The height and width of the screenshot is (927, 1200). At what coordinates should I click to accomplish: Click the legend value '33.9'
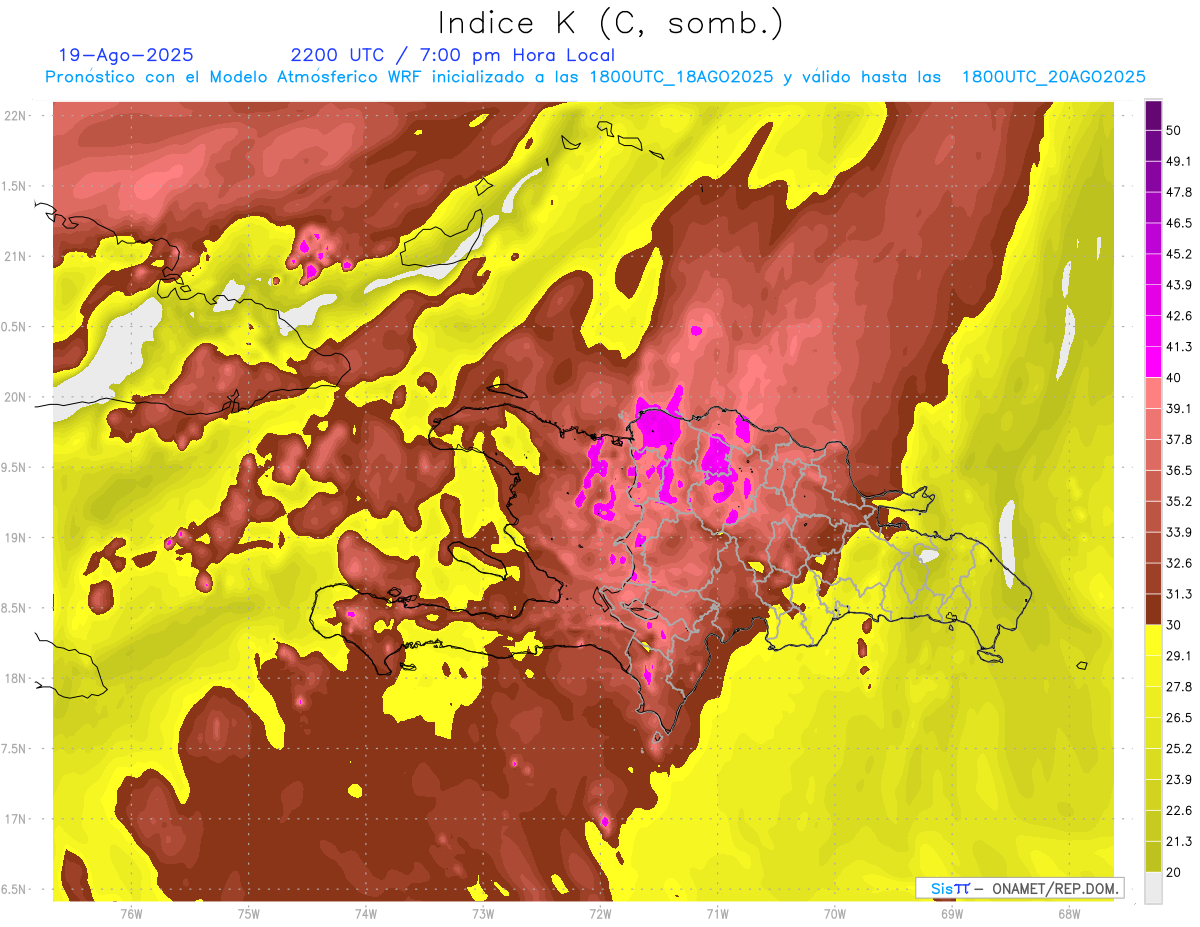point(1178,532)
